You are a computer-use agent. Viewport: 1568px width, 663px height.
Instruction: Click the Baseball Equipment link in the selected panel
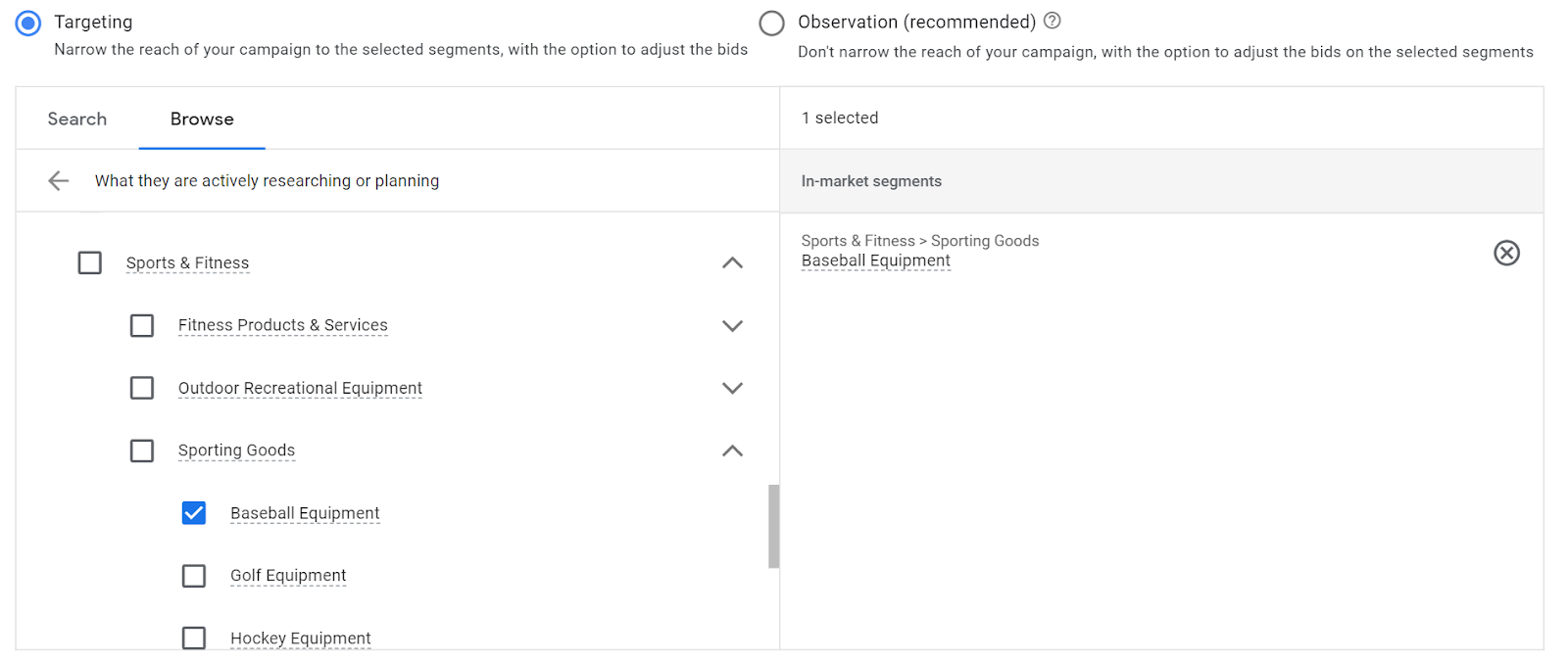[x=875, y=260]
